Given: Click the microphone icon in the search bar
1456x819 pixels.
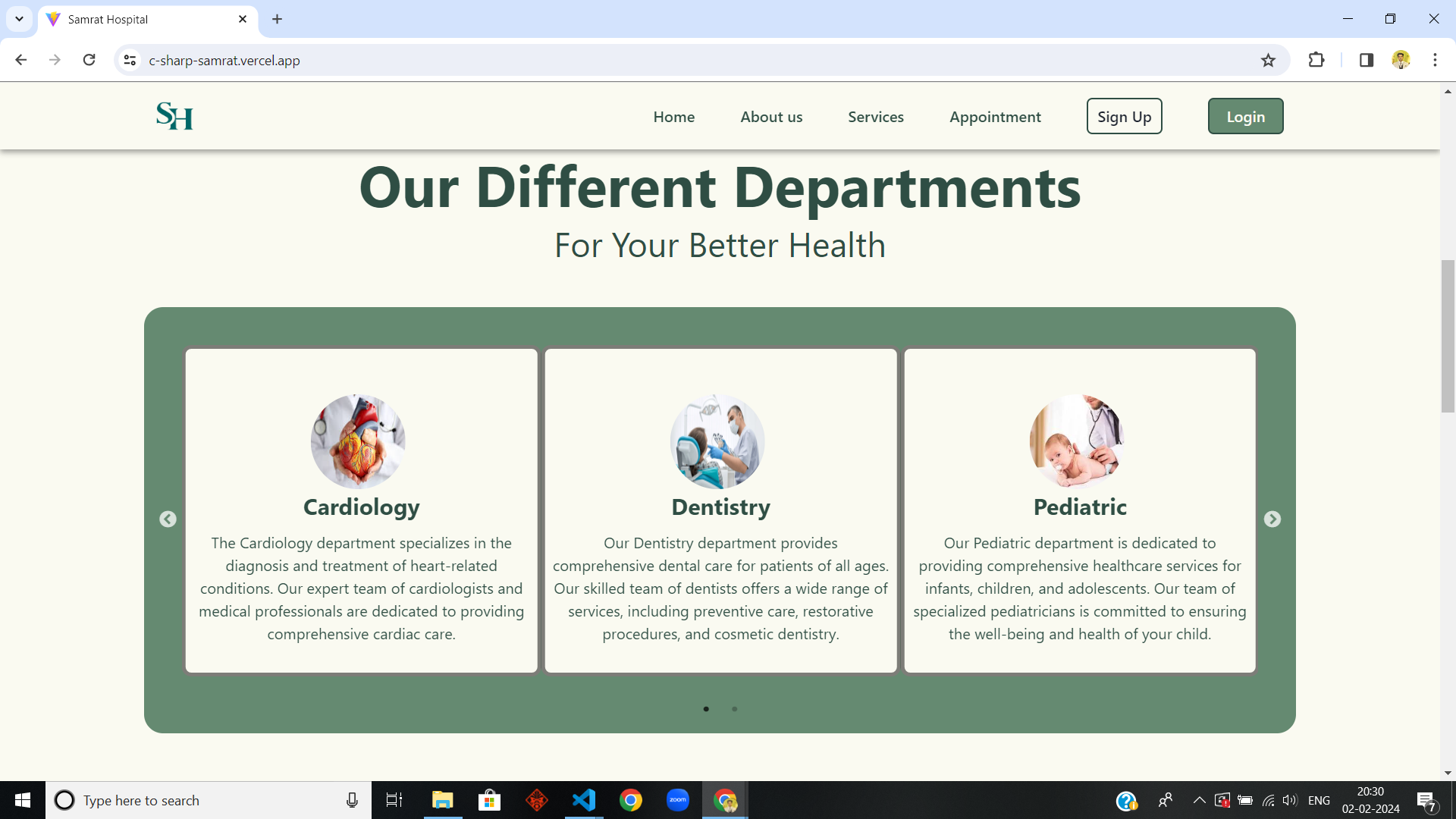Looking at the screenshot, I should (351, 800).
